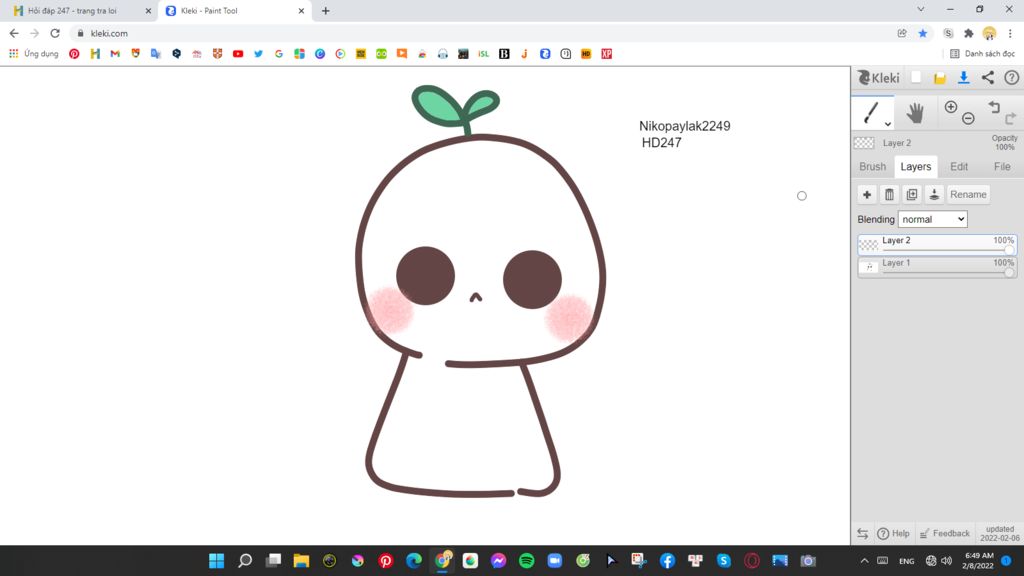Flip the panel side with arrows icon

point(863,534)
